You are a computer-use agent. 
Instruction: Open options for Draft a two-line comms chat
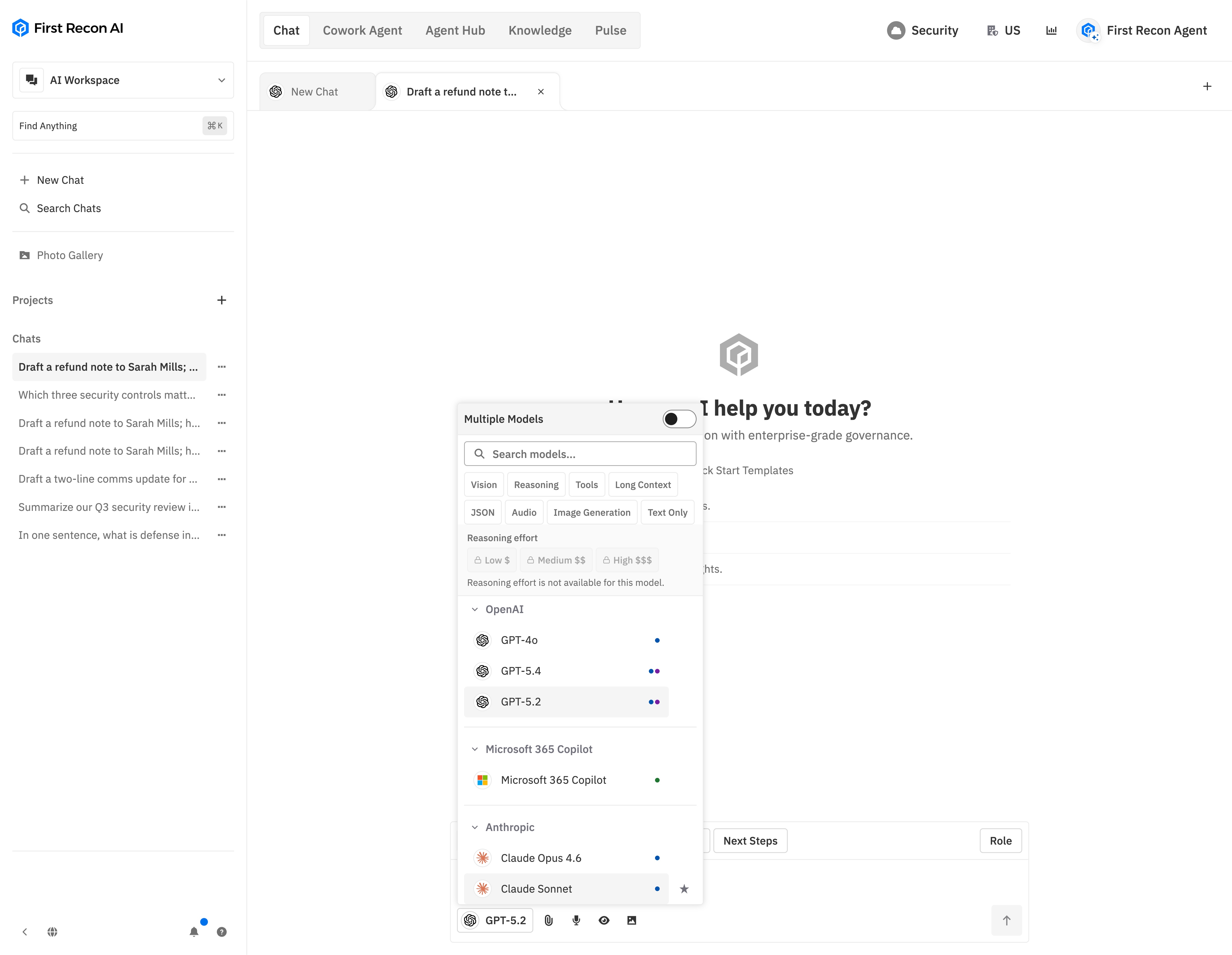click(x=222, y=479)
